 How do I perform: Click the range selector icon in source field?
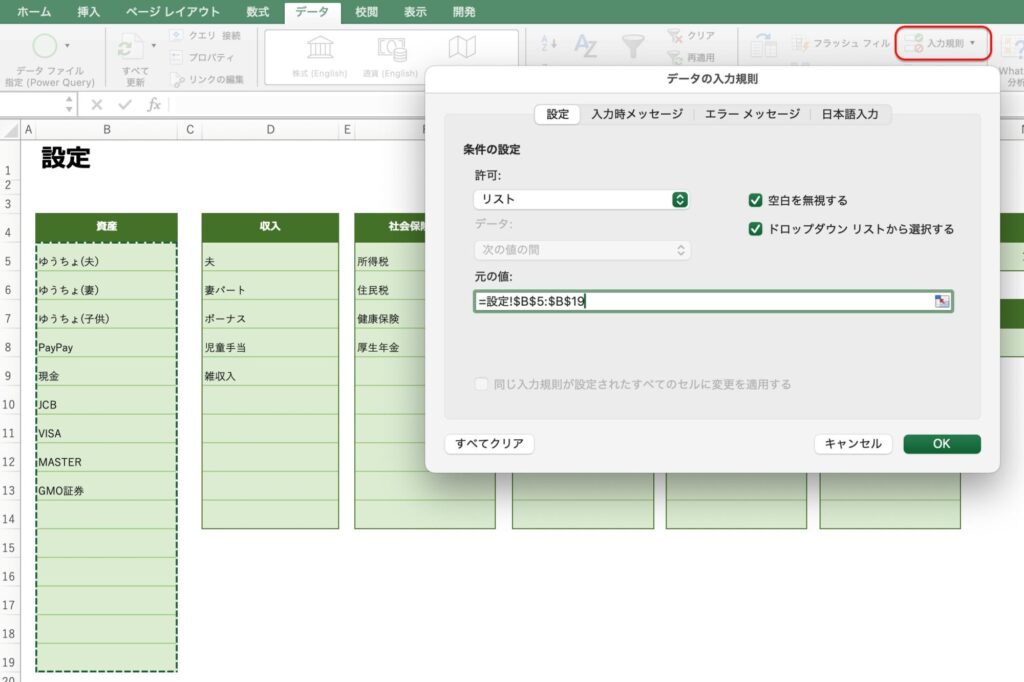tap(942, 301)
